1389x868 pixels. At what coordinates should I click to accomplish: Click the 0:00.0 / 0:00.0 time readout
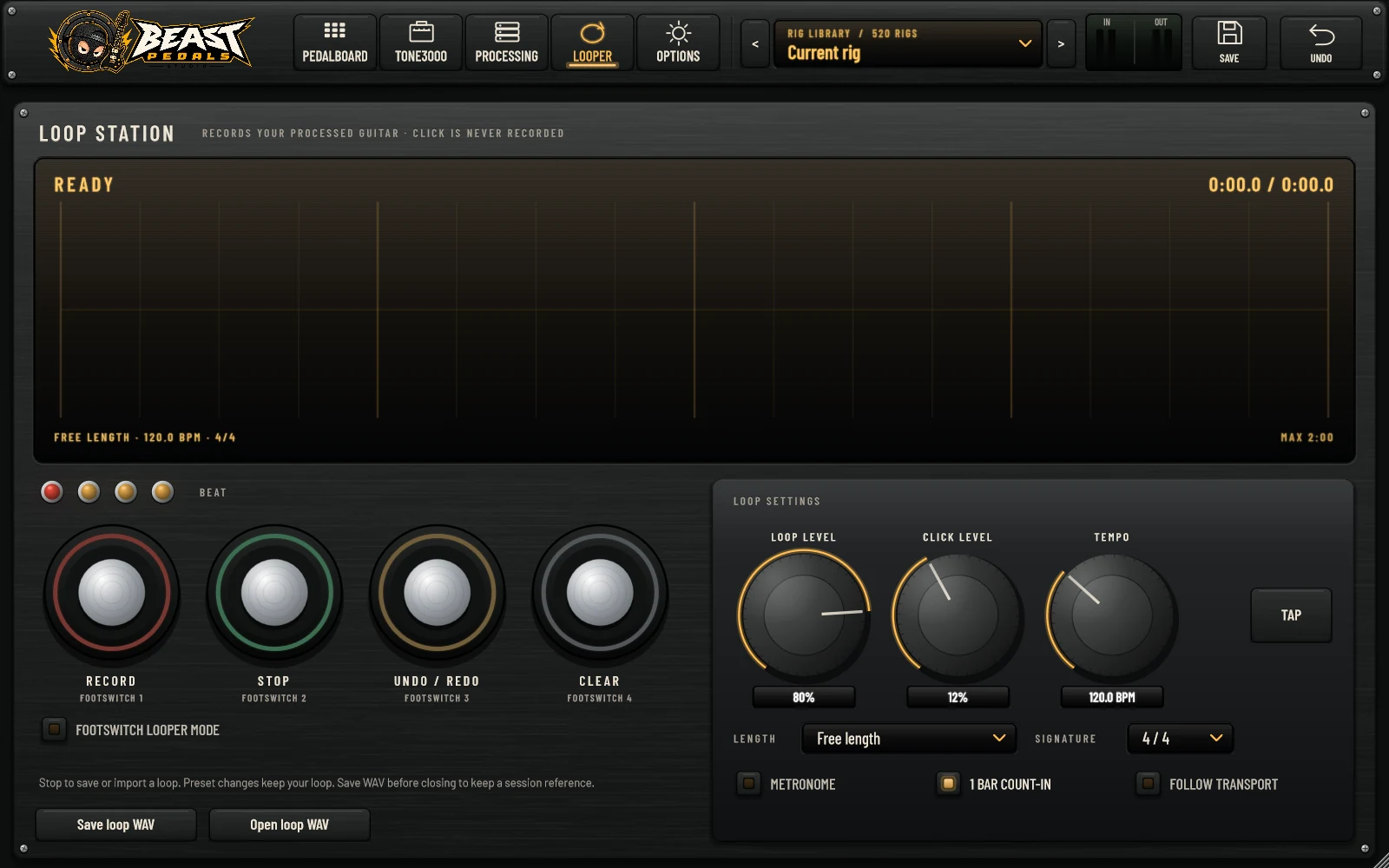[1271, 185]
